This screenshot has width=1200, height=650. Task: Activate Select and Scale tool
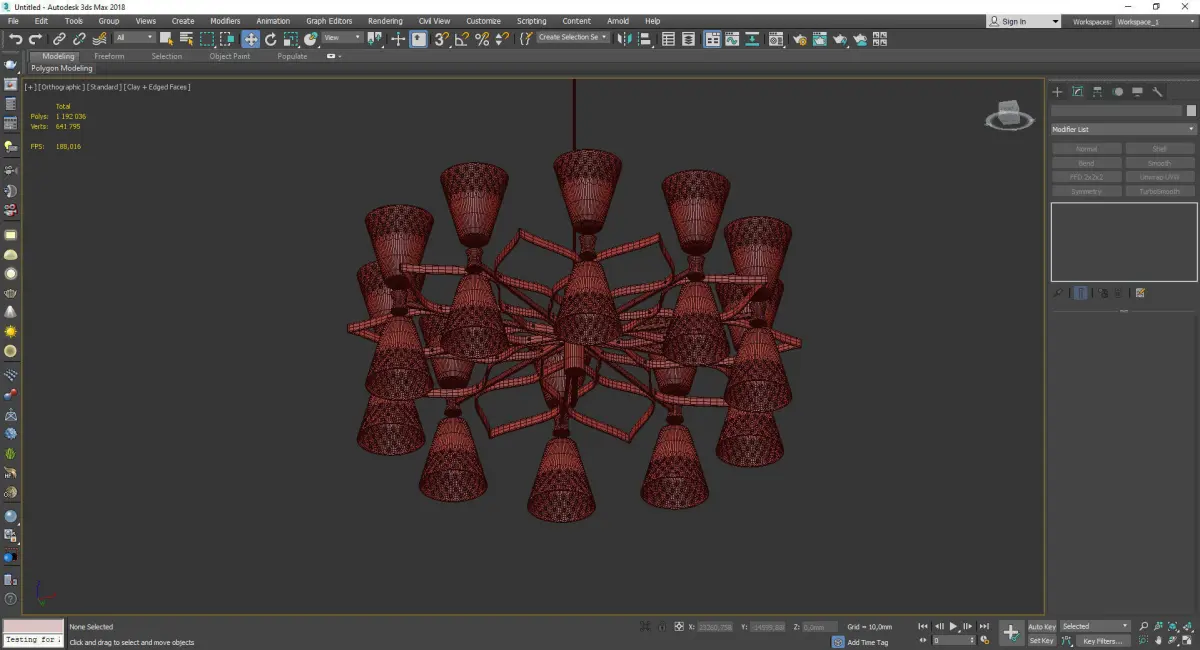[290, 39]
